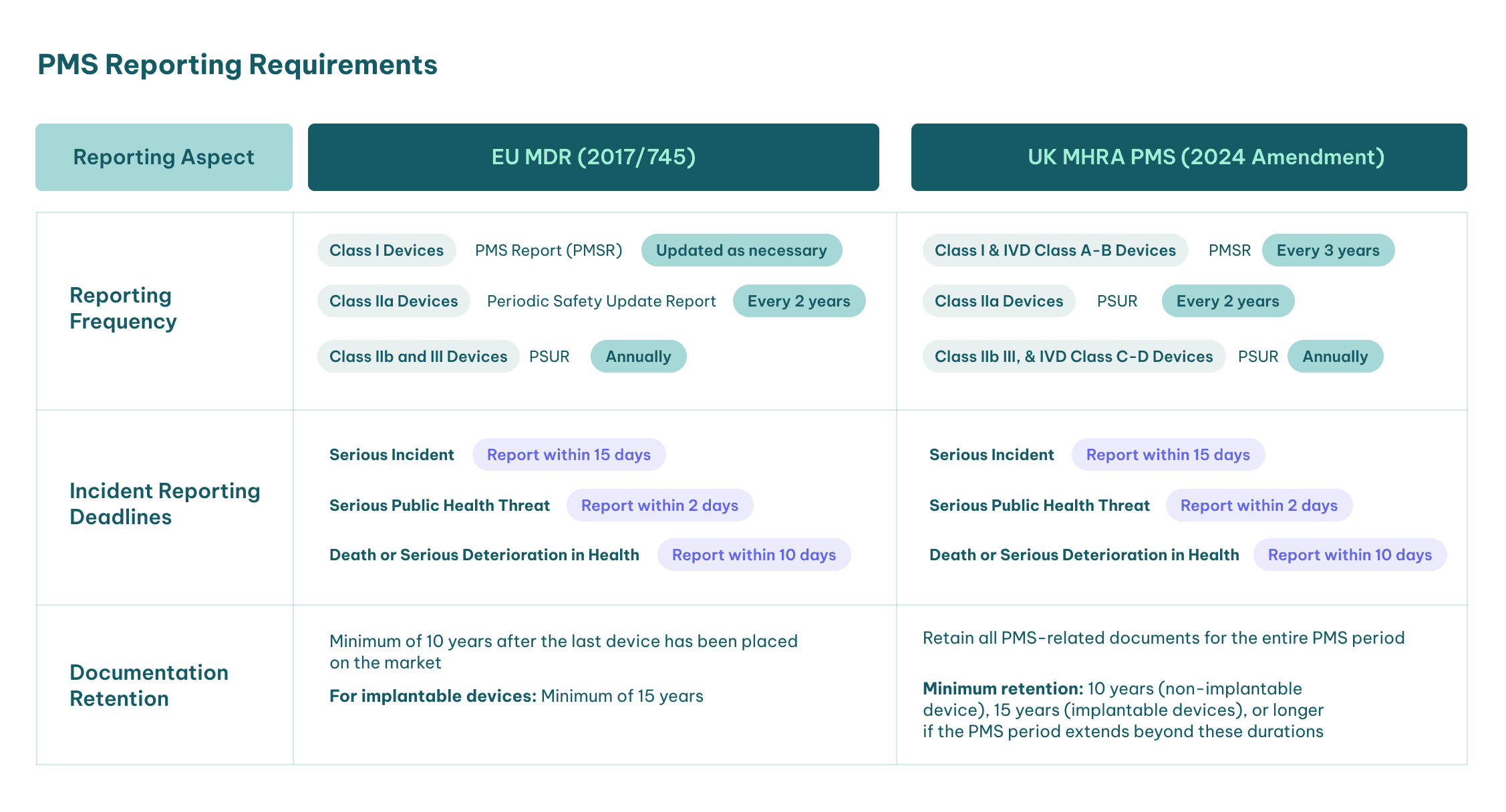Click Report within 15 days in EU column

coord(569,455)
